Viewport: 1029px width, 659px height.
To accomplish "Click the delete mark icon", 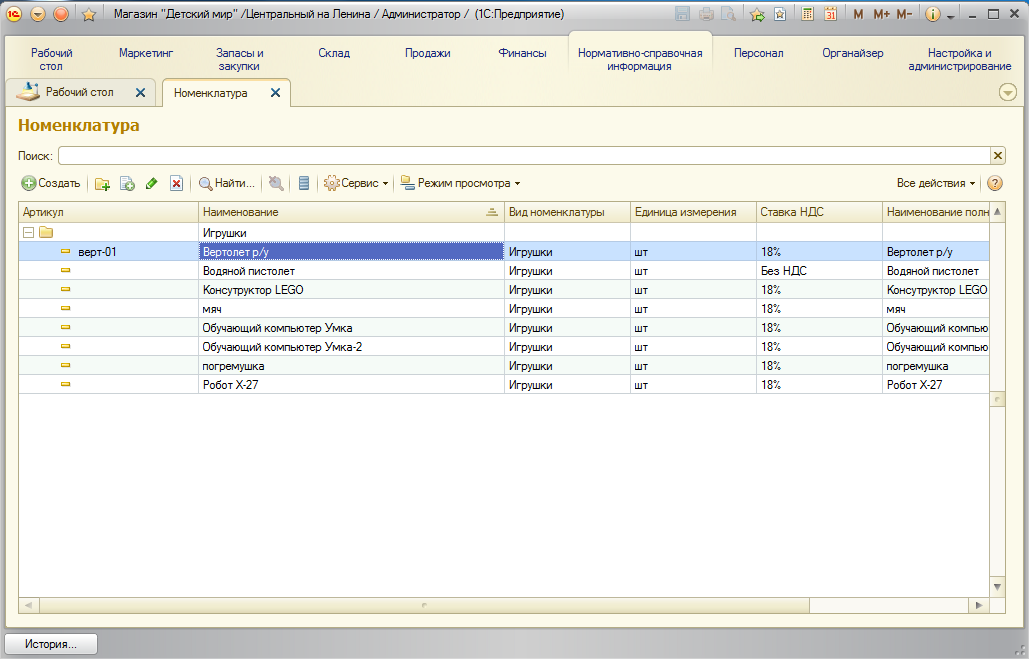I will [176, 184].
